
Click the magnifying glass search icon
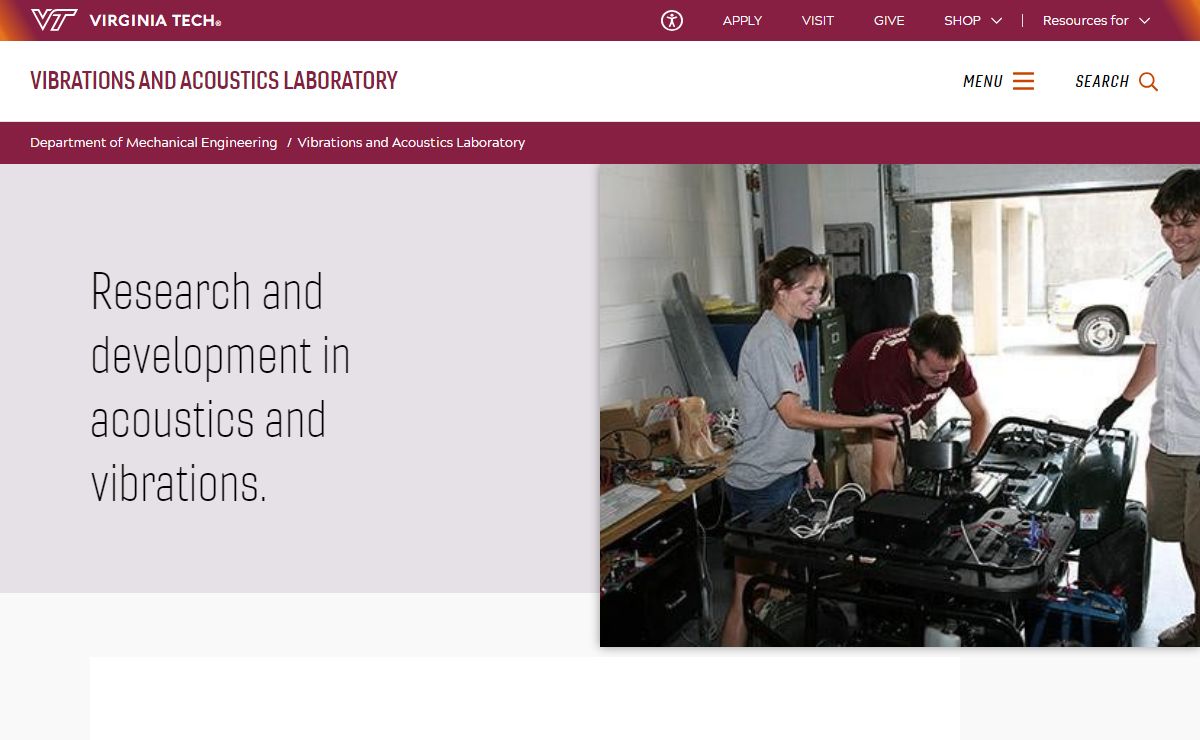point(1148,82)
